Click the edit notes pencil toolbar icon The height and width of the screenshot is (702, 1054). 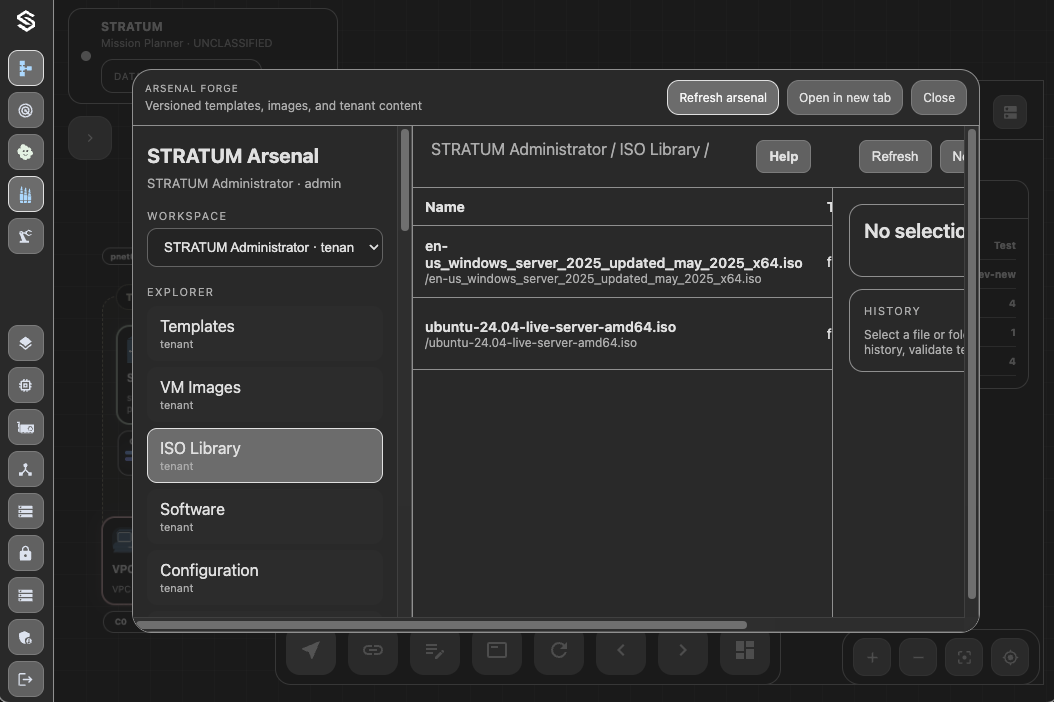tap(434, 650)
